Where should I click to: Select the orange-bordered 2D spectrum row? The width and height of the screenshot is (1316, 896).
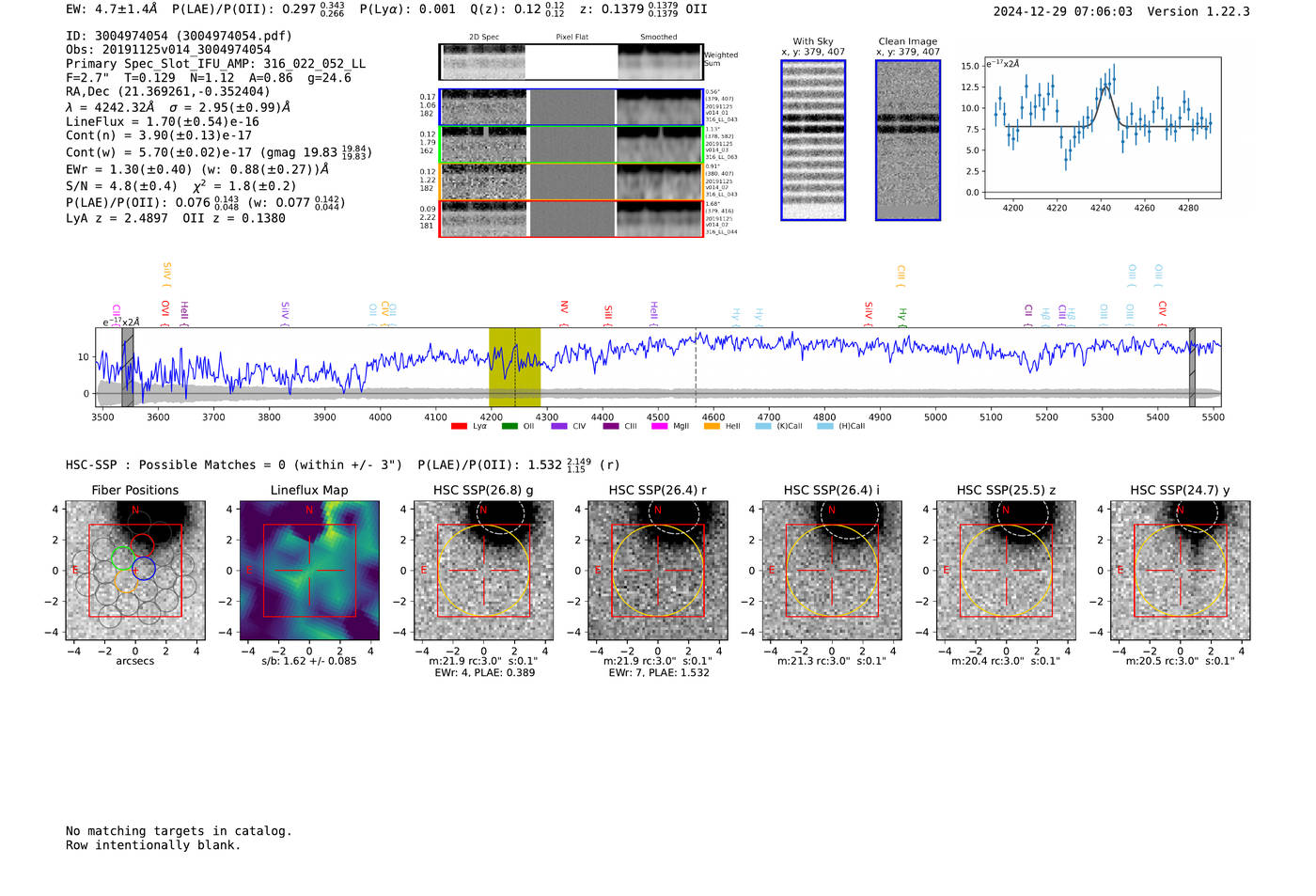[x=572, y=181]
